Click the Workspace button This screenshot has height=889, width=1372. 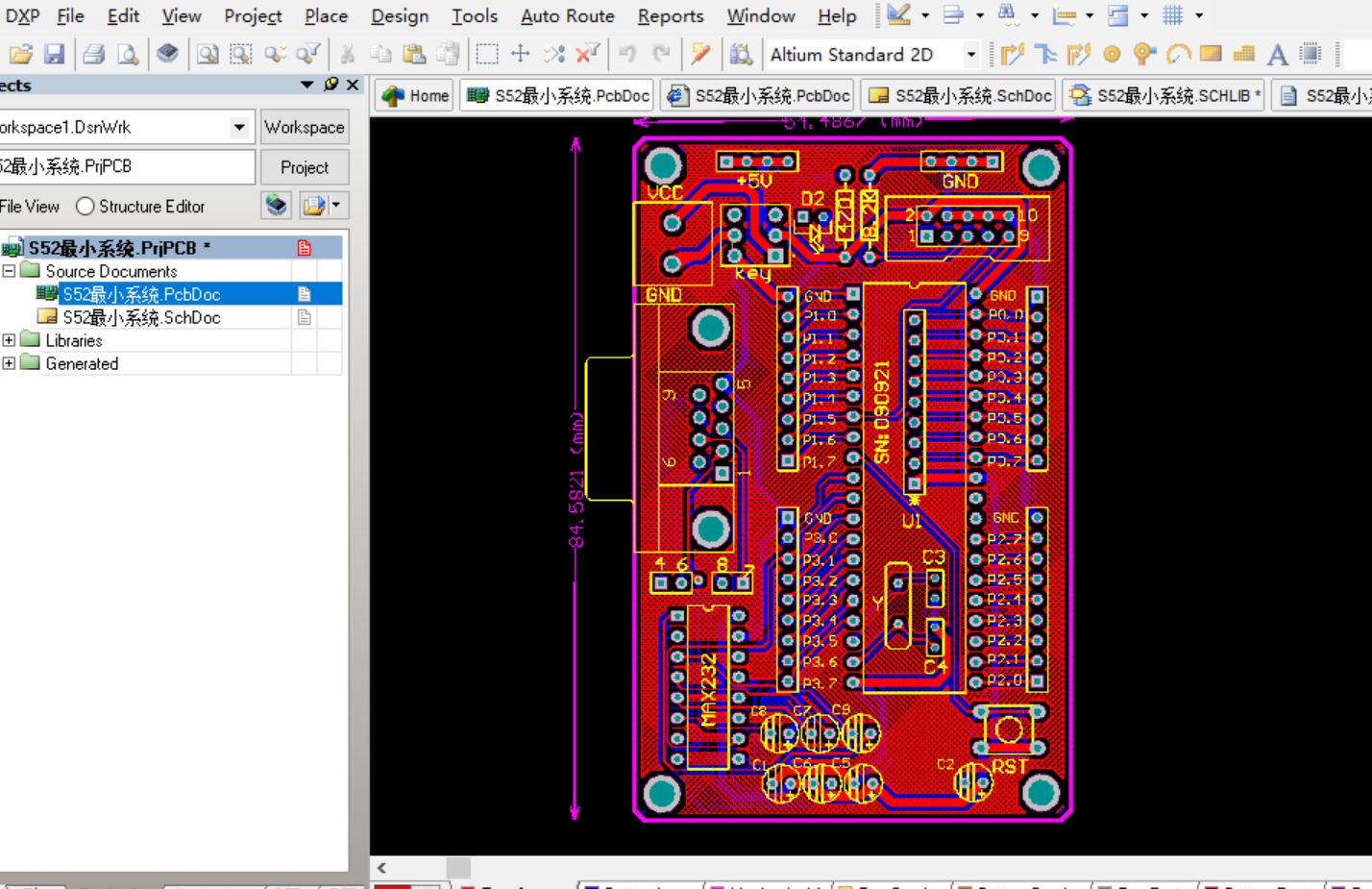[x=305, y=127]
